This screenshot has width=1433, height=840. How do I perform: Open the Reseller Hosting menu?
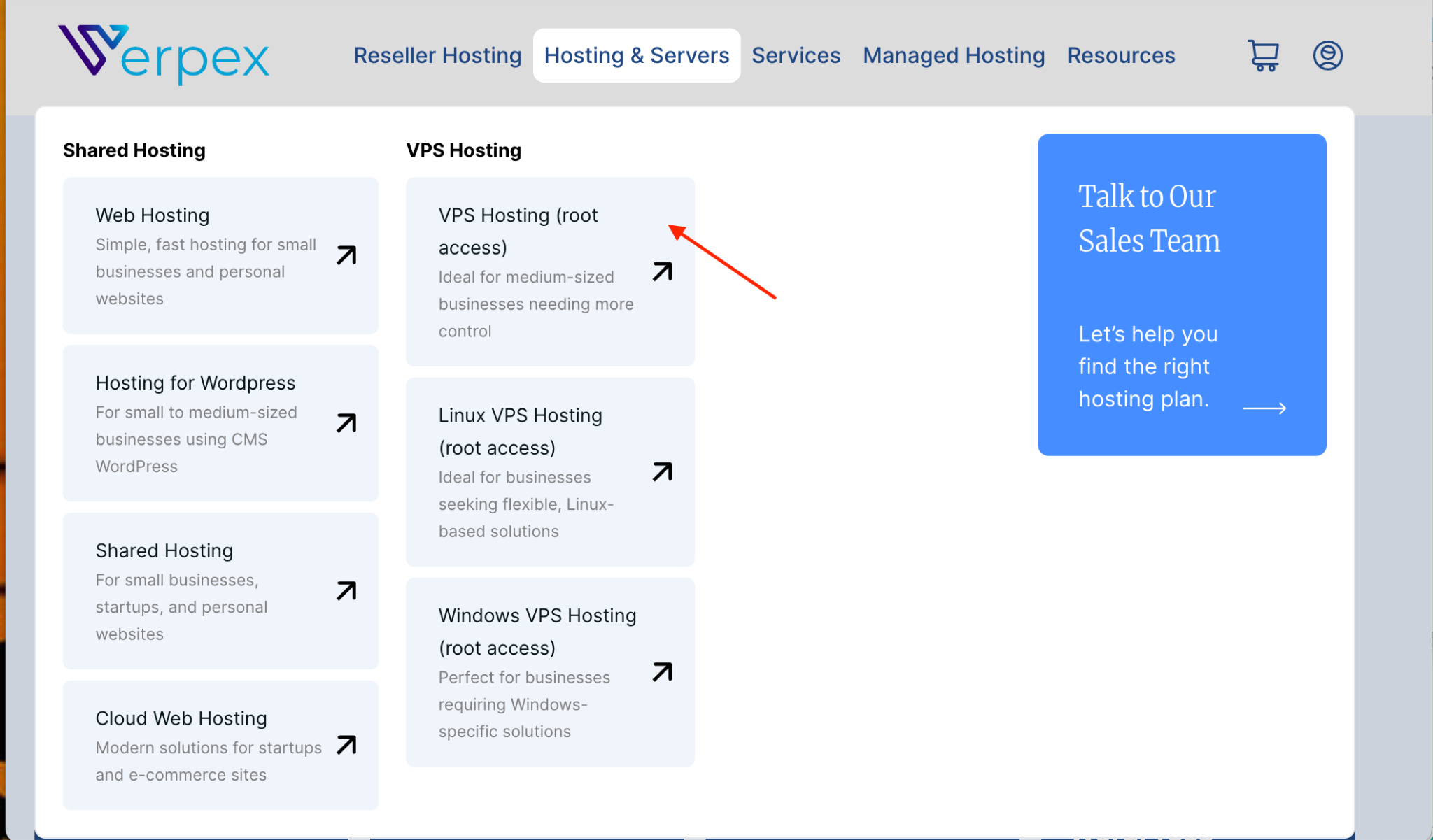click(x=437, y=55)
